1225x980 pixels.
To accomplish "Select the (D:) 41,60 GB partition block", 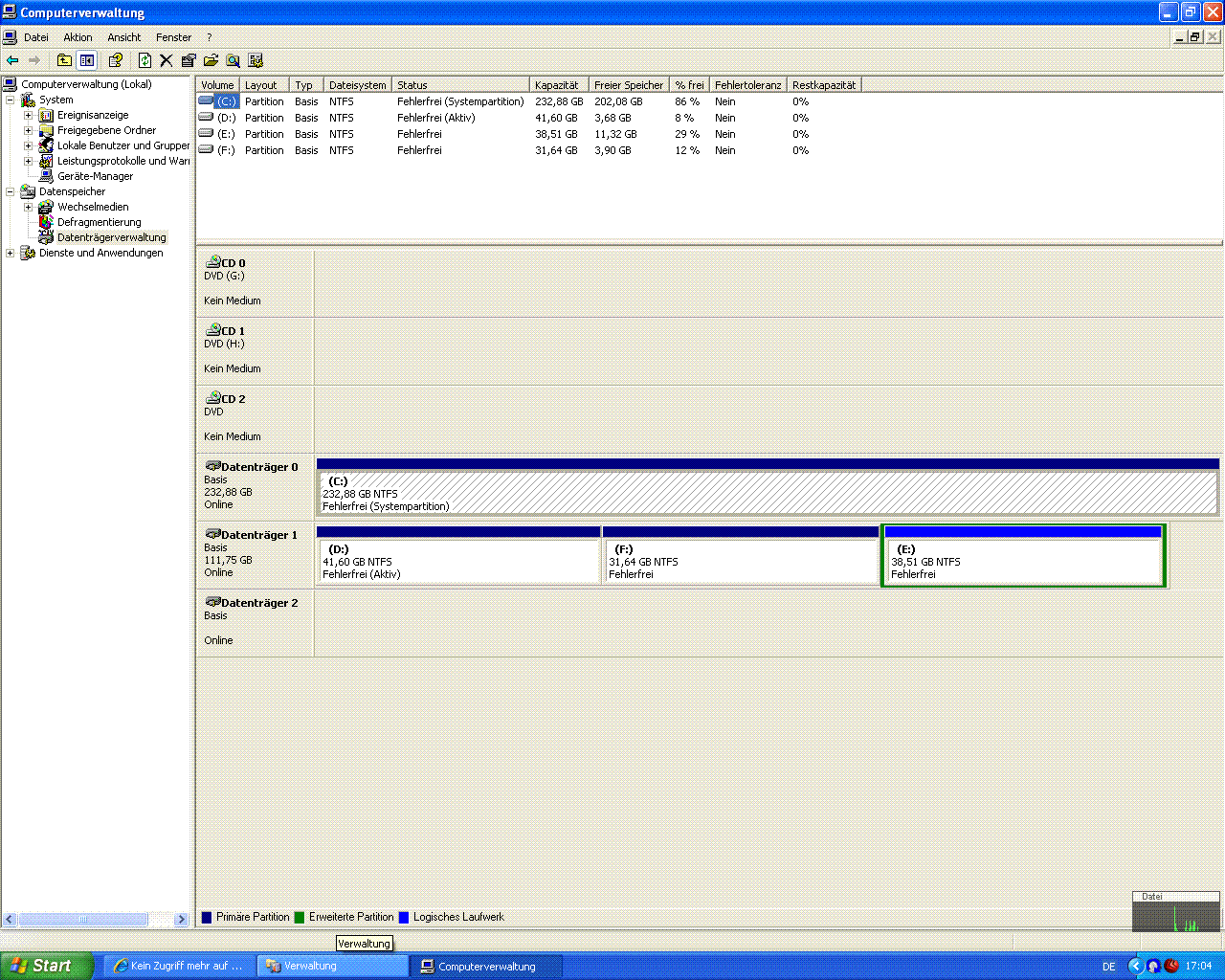I will (x=457, y=555).
